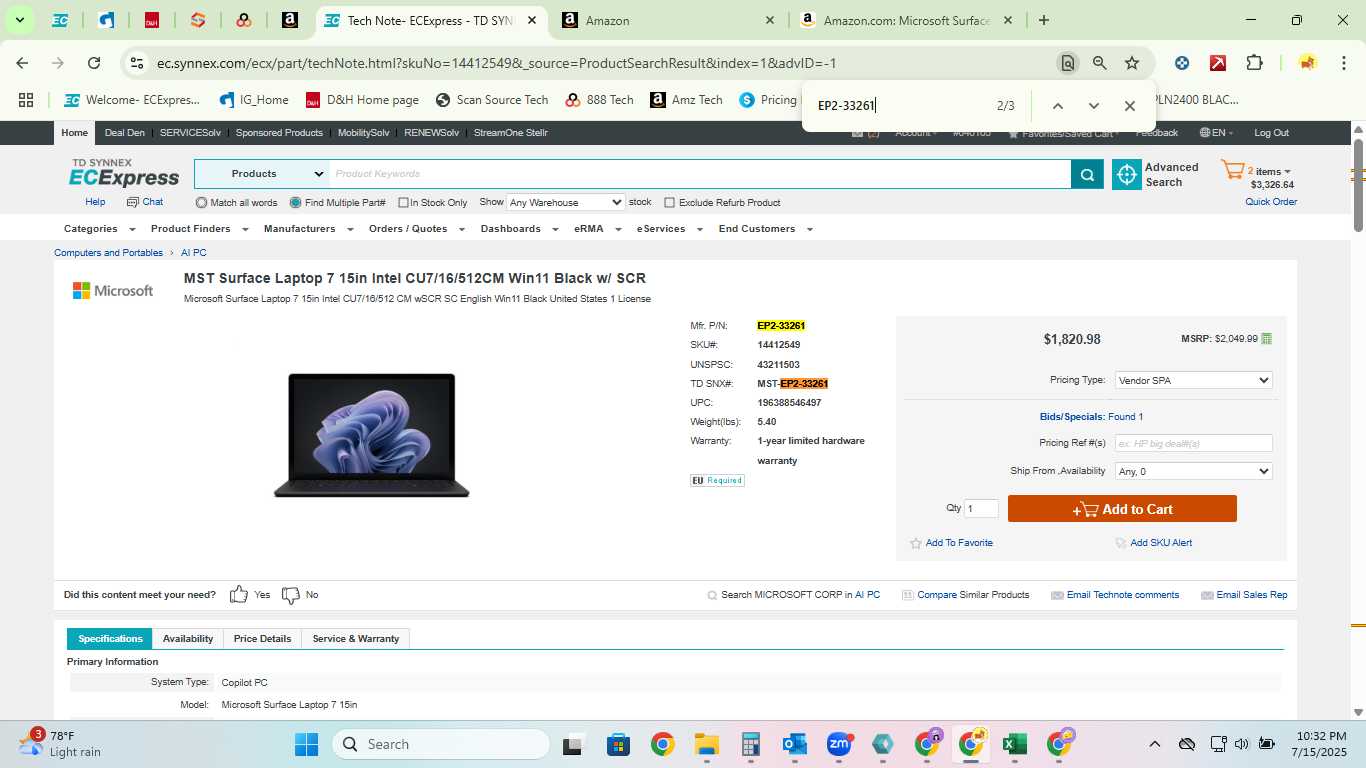Open the shopping cart icon
Screen dimensions: 1366x768
[x=1232, y=170]
